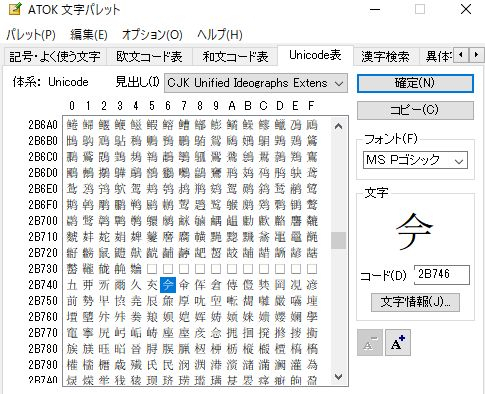Click the ATOK palette title bar icon

[15, 9]
